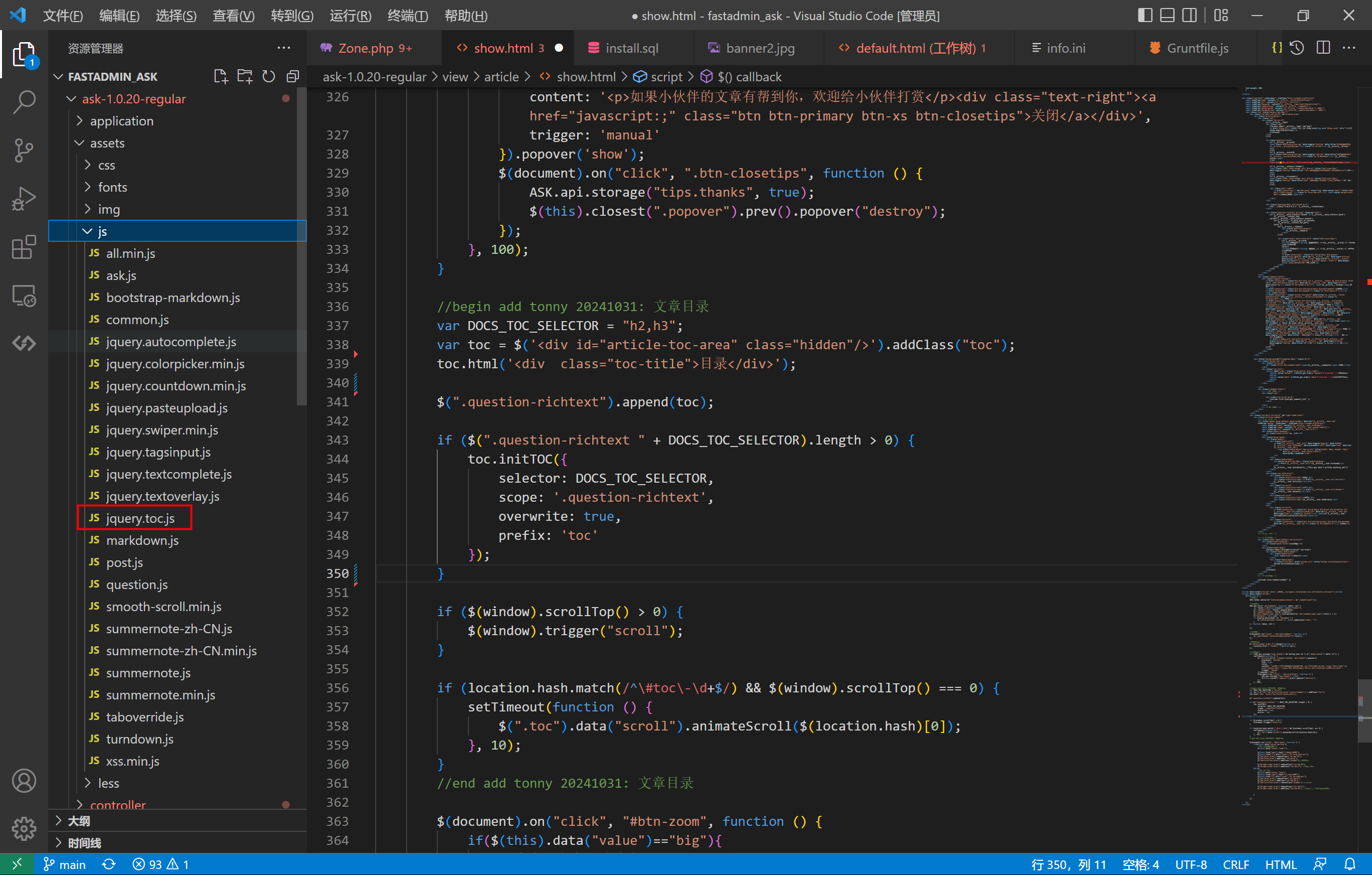Image resolution: width=1372 pixels, height=875 pixels.
Task: Open the Manage gear icon
Action: (x=24, y=828)
